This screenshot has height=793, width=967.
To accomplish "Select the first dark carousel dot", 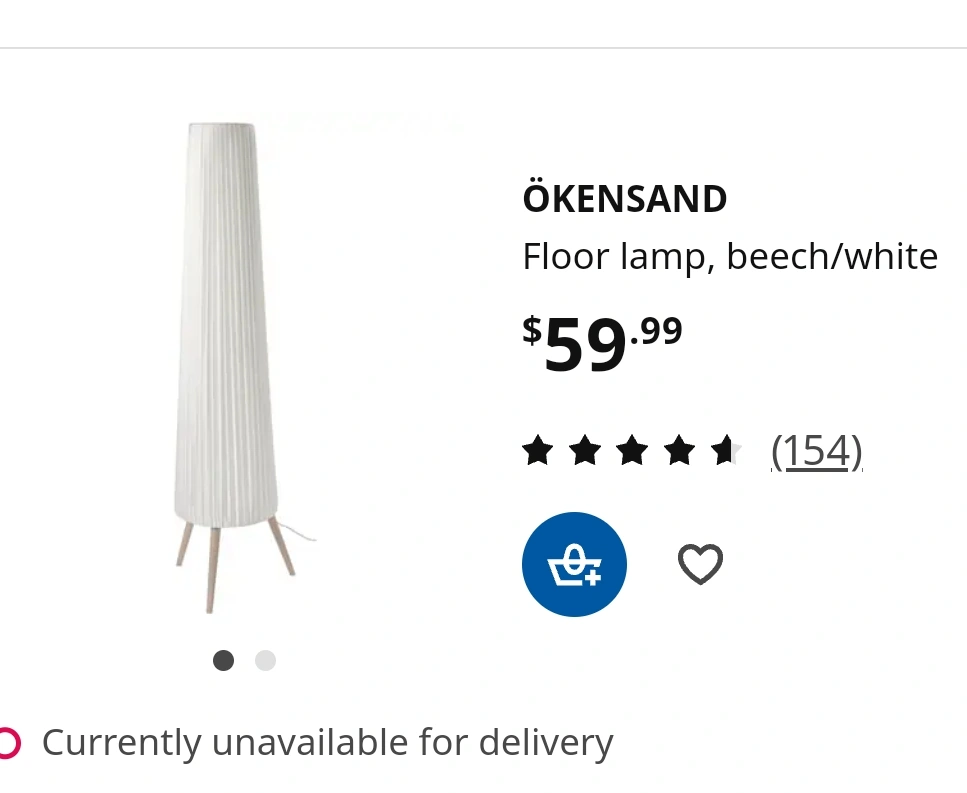I will coord(223,660).
